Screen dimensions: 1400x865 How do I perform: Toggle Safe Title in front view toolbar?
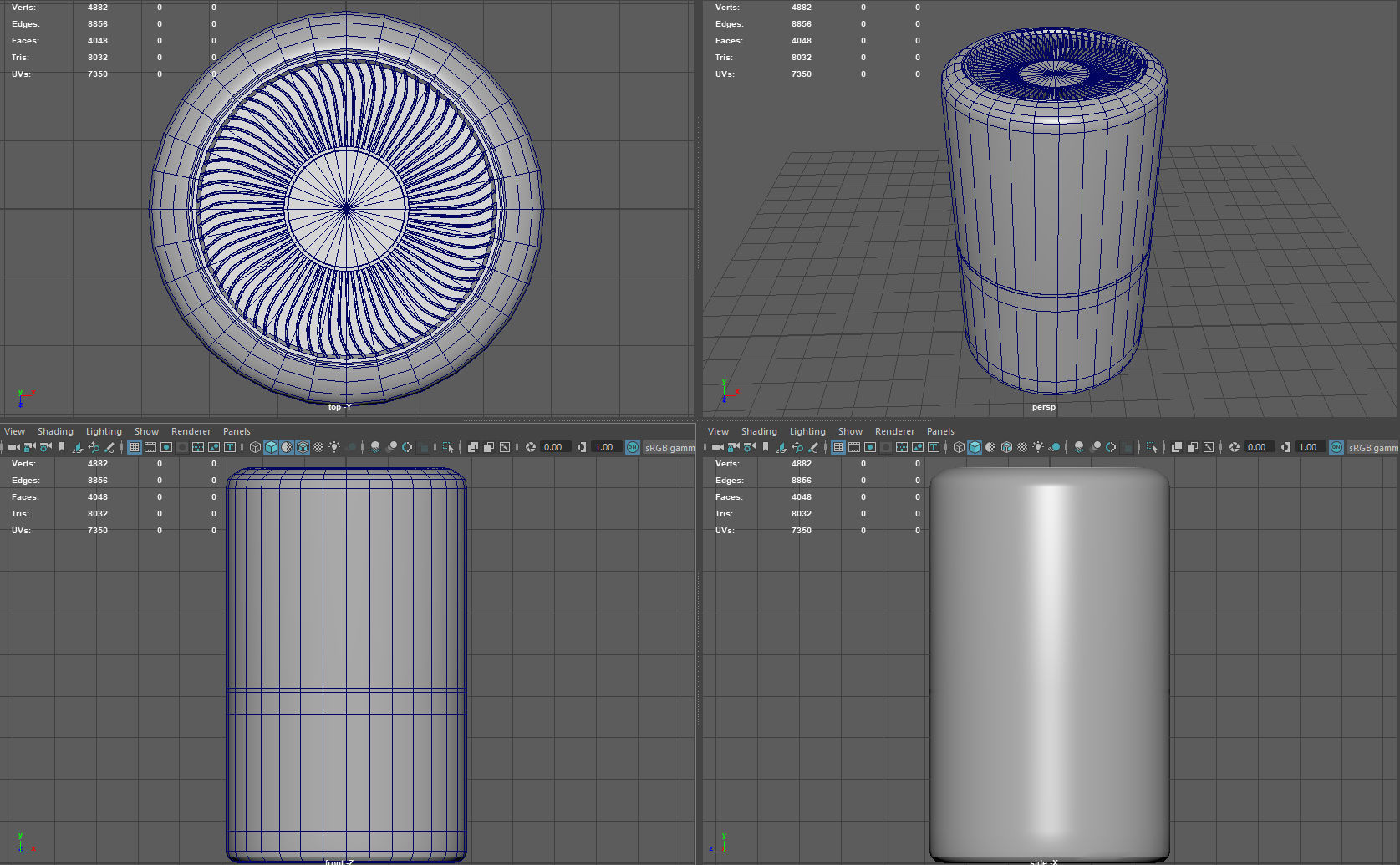(229, 447)
